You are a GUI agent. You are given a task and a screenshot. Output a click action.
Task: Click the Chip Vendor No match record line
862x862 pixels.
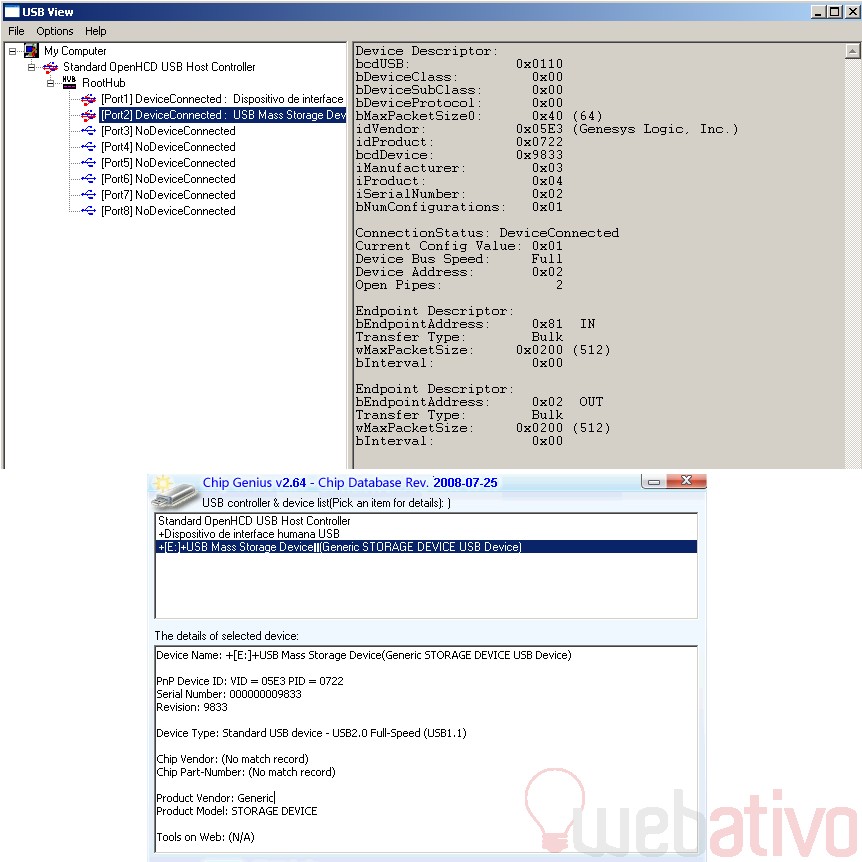[x=233, y=759]
